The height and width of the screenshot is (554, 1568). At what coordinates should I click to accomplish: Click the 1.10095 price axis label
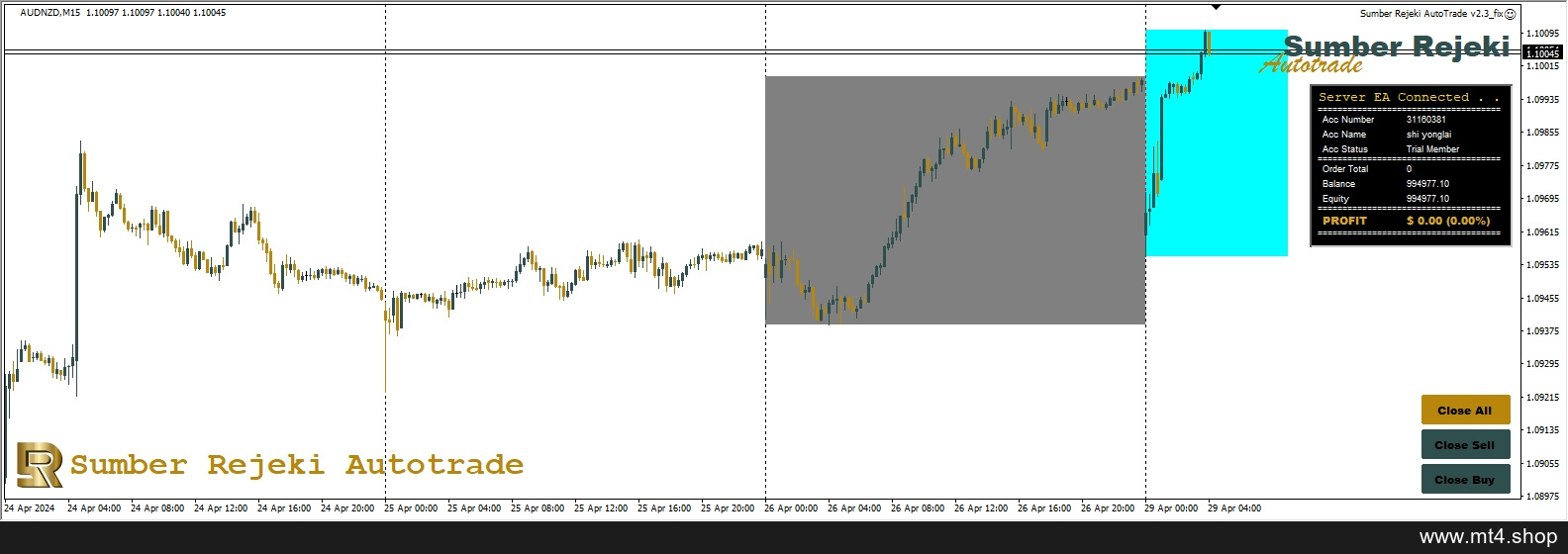1543,34
